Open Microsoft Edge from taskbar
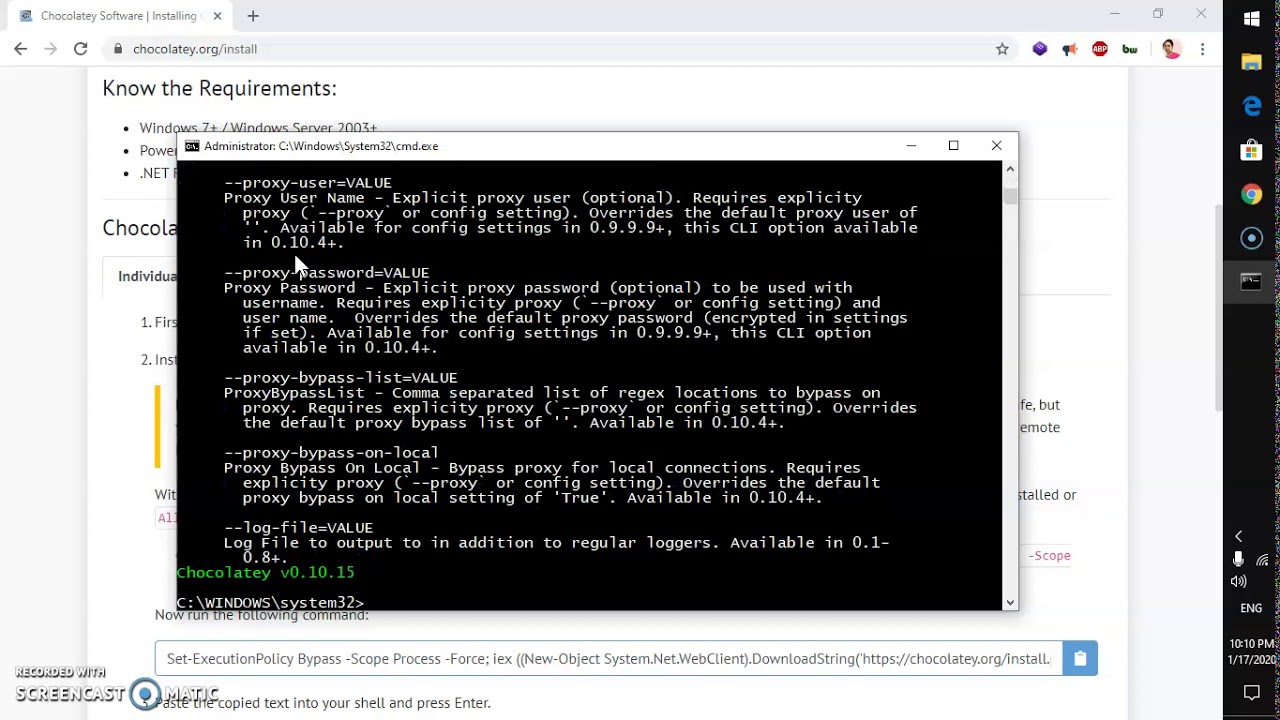1280x720 pixels. coord(1251,106)
